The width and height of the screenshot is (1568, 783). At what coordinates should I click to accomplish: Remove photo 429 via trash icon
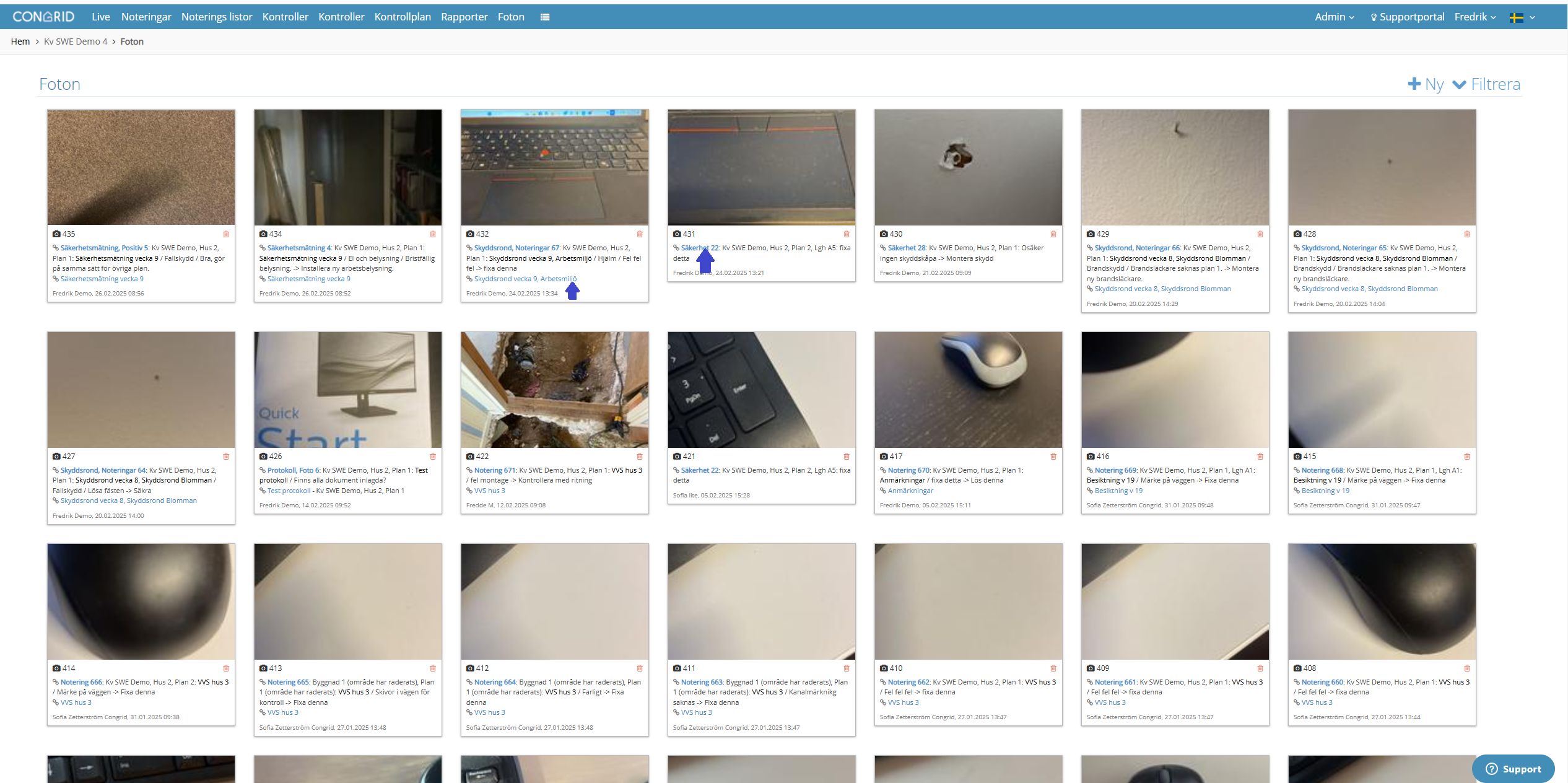1260,234
